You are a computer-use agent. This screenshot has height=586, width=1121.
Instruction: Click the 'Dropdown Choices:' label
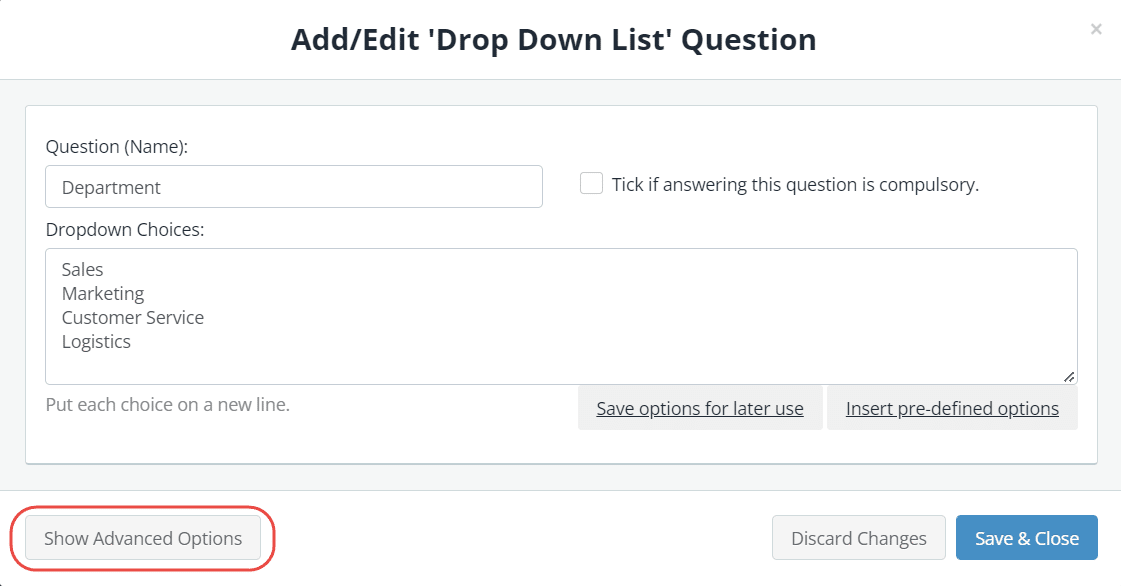(125, 229)
